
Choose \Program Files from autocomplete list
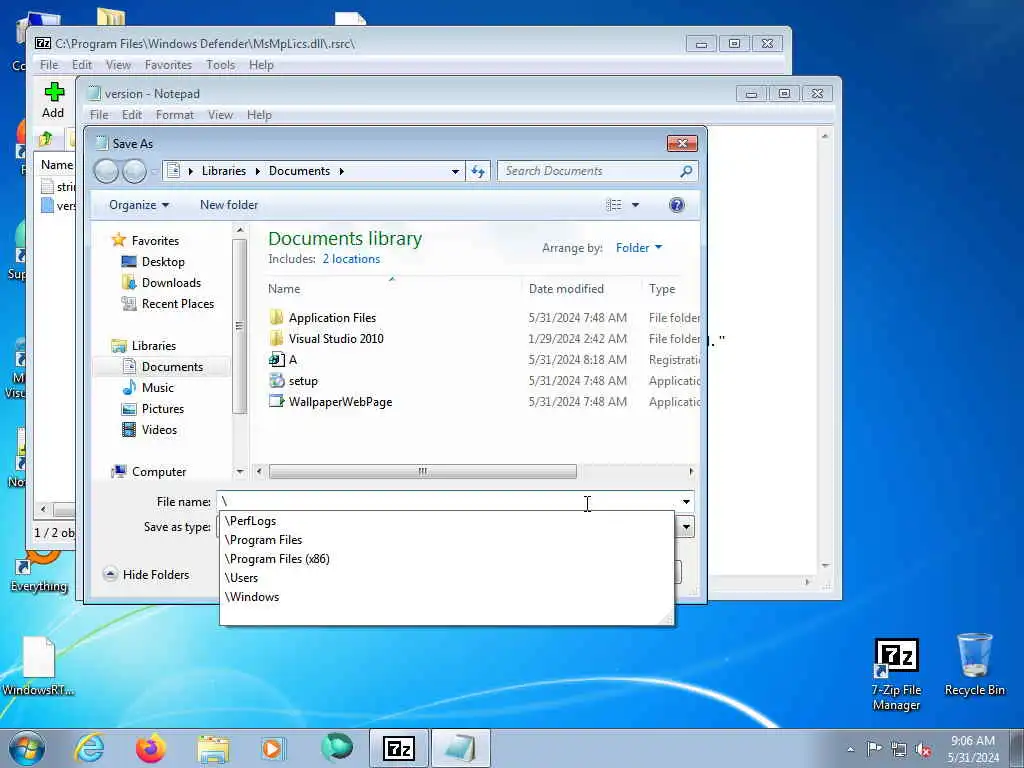(x=447, y=540)
